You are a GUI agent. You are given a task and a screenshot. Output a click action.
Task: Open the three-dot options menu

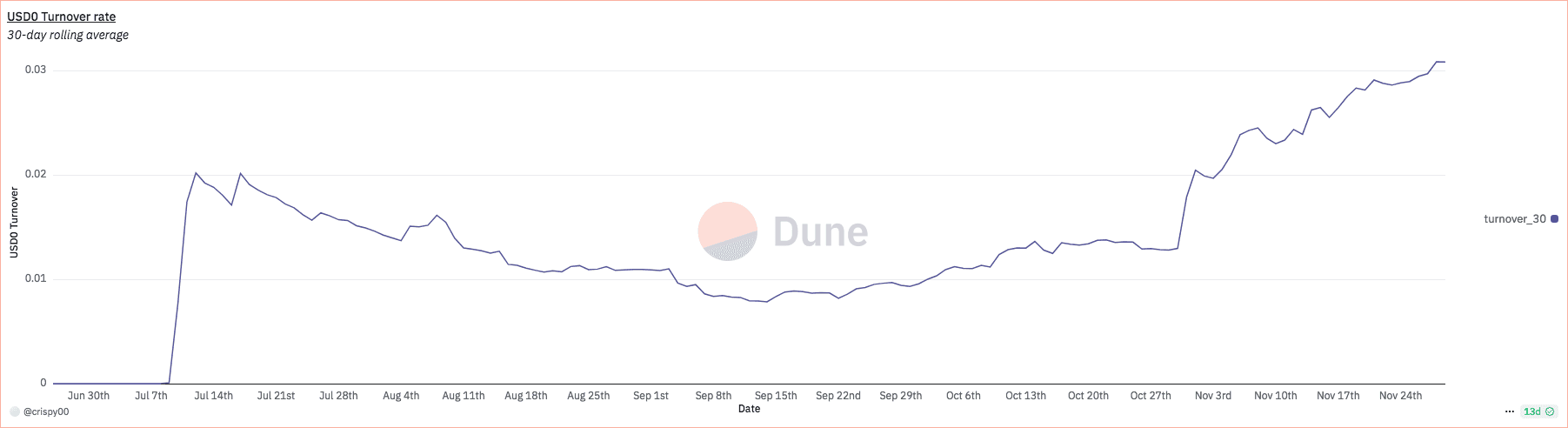click(1509, 411)
